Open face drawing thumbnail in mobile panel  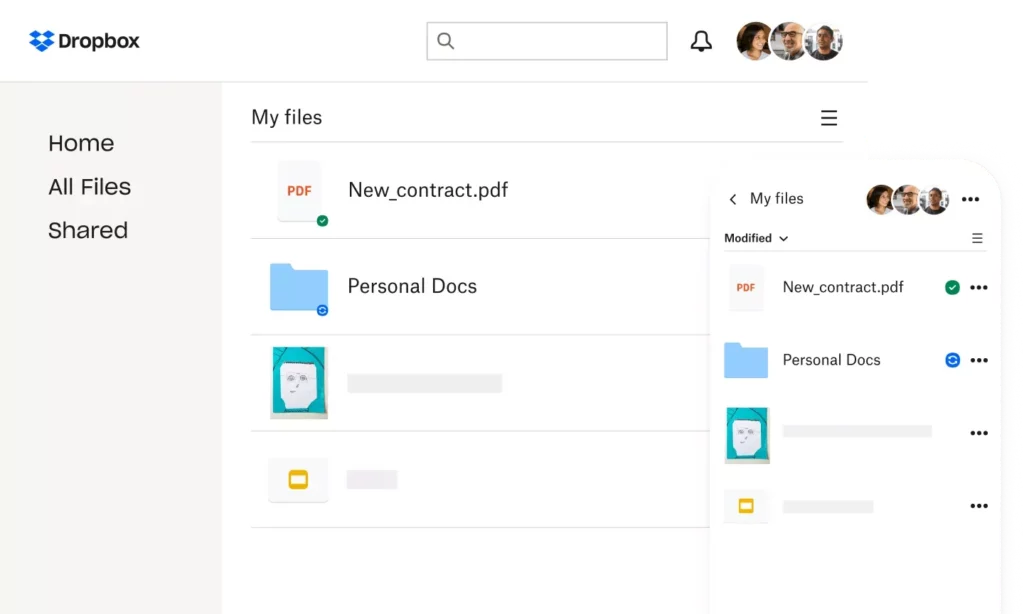click(x=747, y=435)
